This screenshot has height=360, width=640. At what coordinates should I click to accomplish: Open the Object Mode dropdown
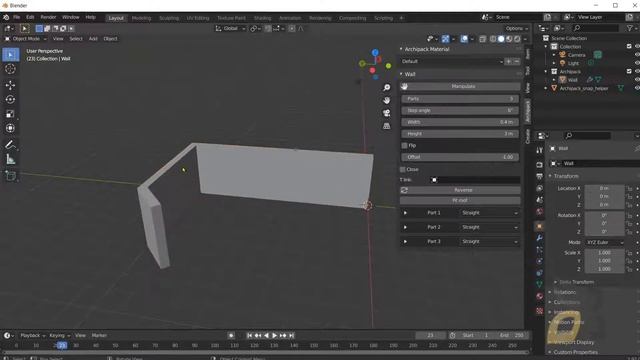[26, 39]
